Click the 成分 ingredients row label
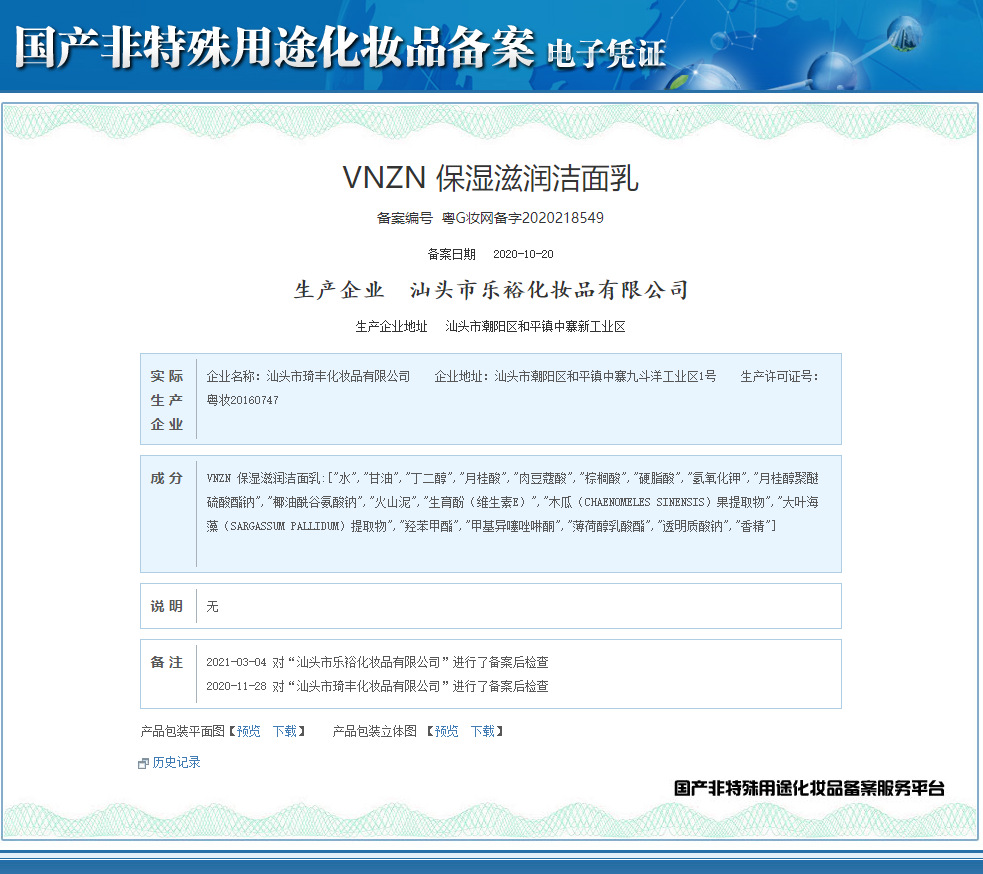This screenshot has width=983, height=874. [167, 478]
